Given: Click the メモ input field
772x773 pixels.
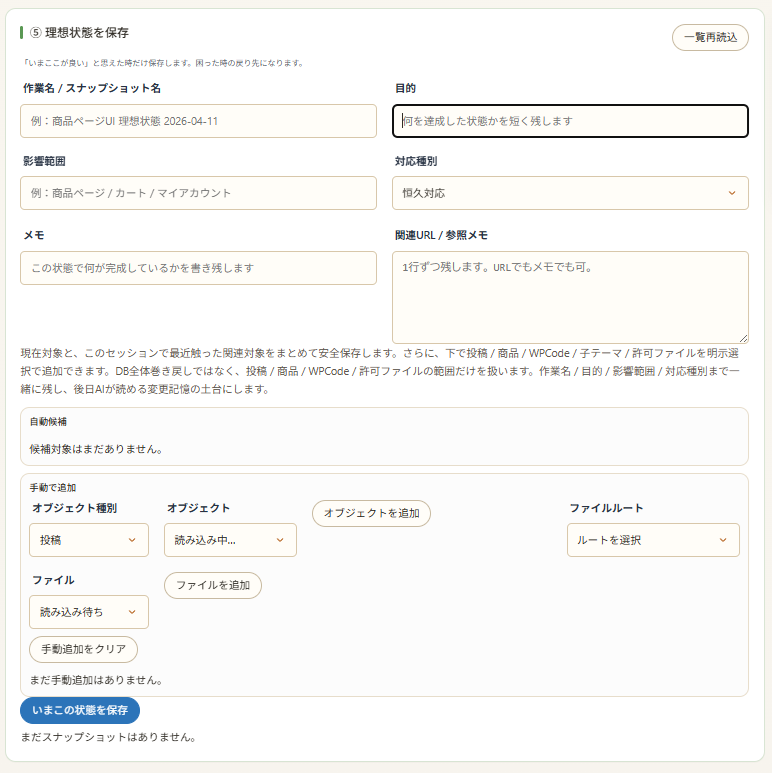Looking at the screenshot, I should coord(198,268).
